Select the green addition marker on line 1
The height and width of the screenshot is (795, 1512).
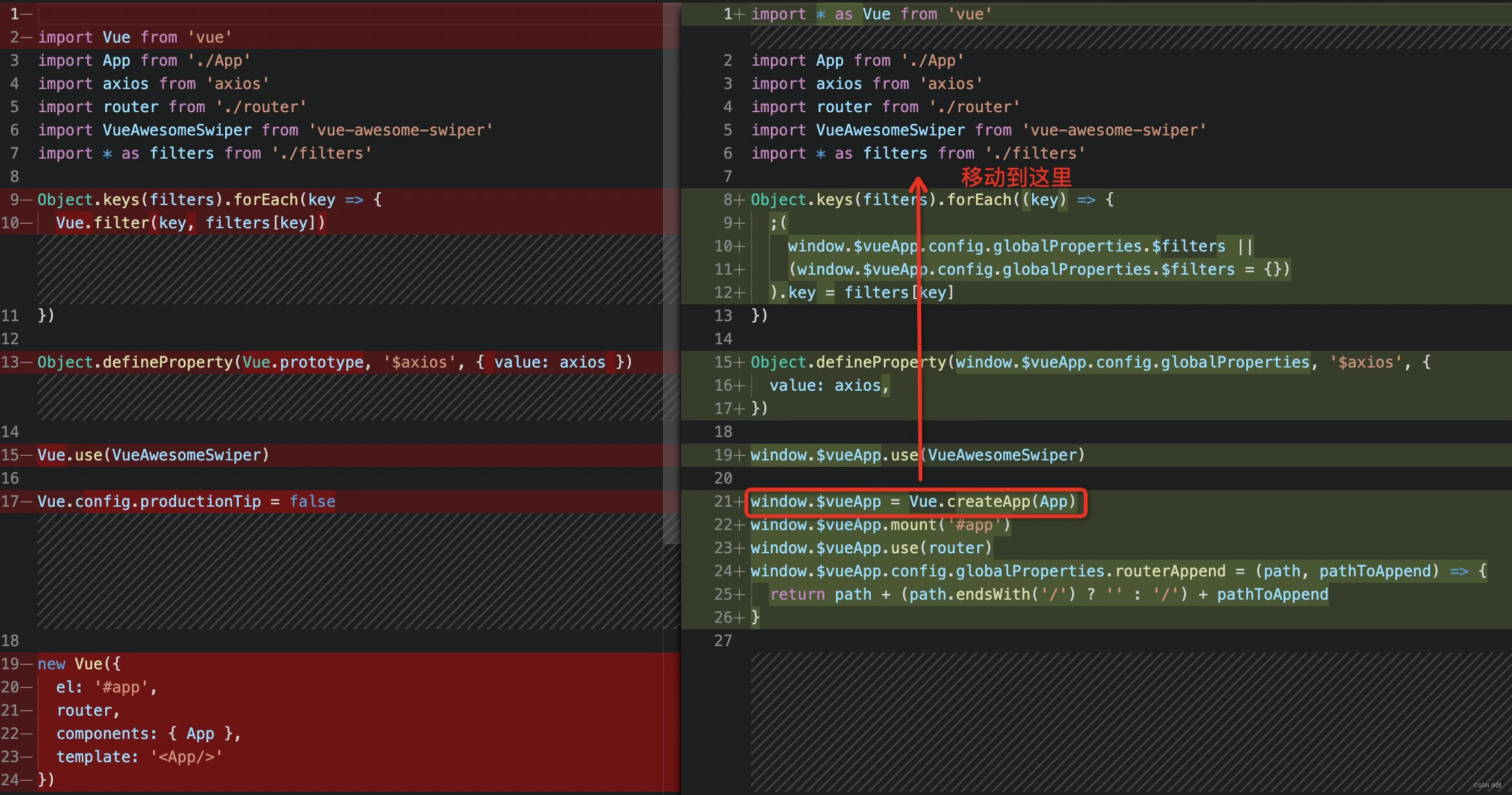pyautogui.click(x=737, y=13)
